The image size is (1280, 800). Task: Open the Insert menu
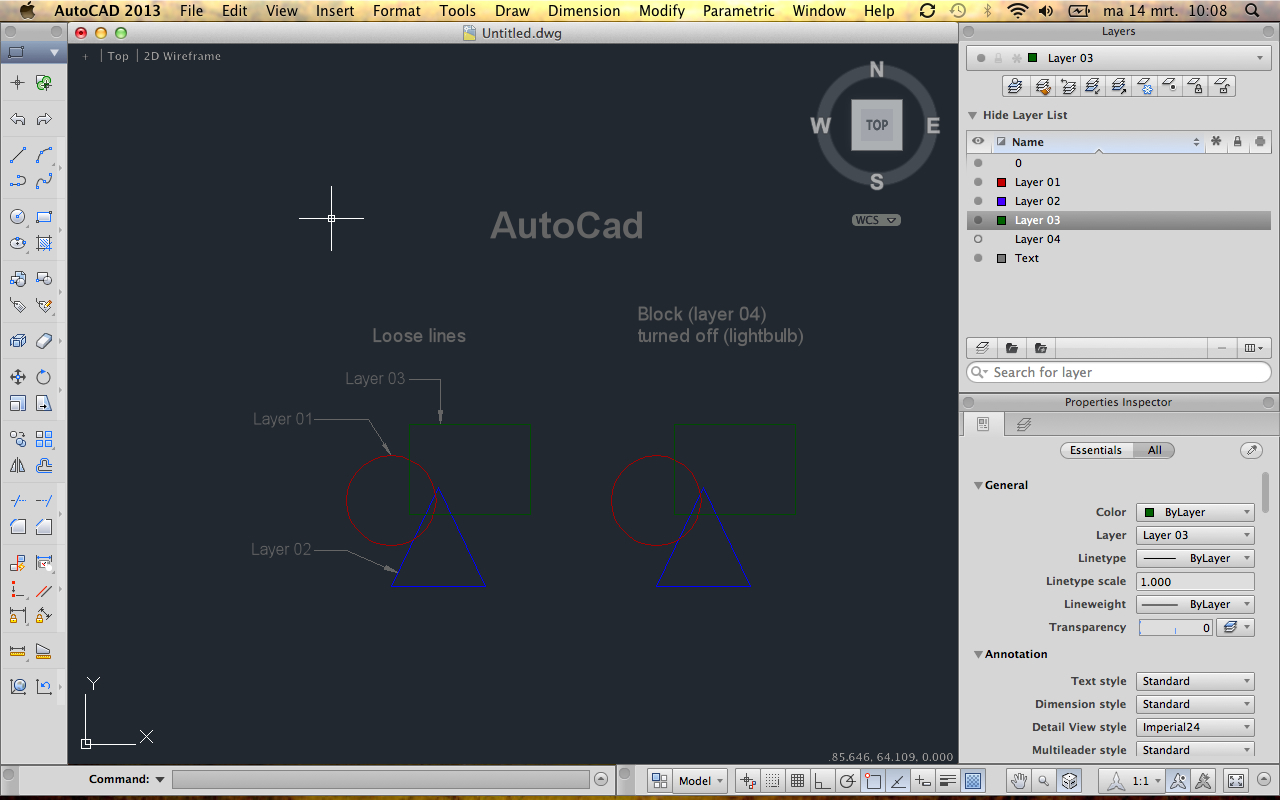click(x=335, y=11)
